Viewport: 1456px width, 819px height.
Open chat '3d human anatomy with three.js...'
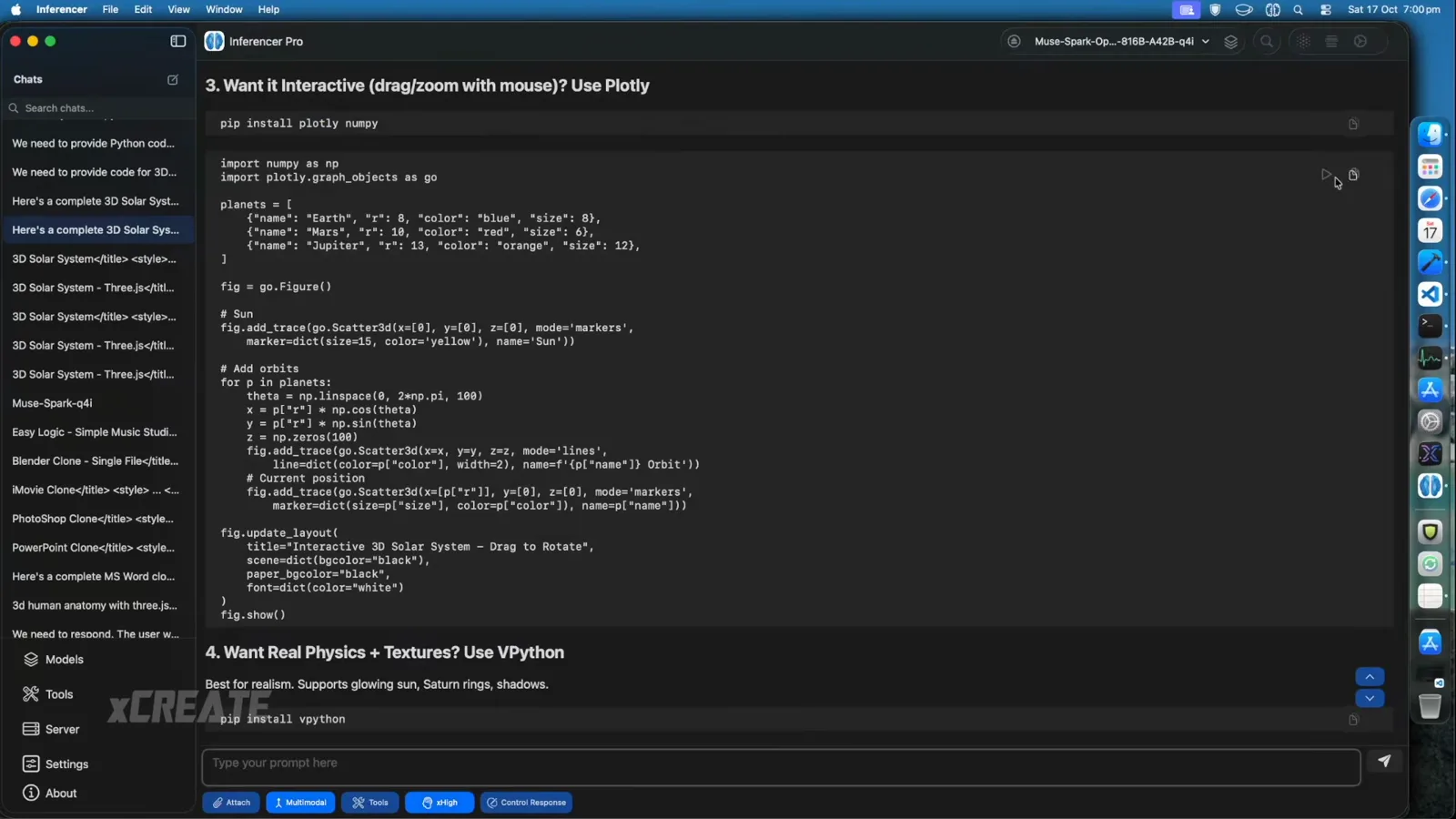pyautogui.click(x=97, y=605)
